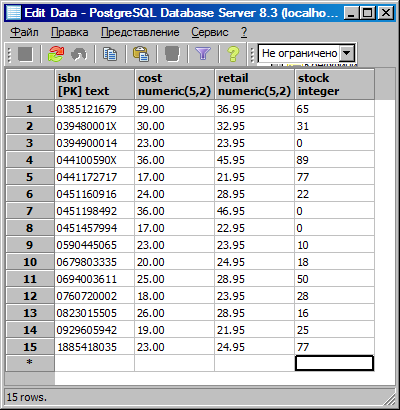This screenshot has height=410, width=400.
Task: Click isbn cell 0823015505
Action: tap(94, 313)
